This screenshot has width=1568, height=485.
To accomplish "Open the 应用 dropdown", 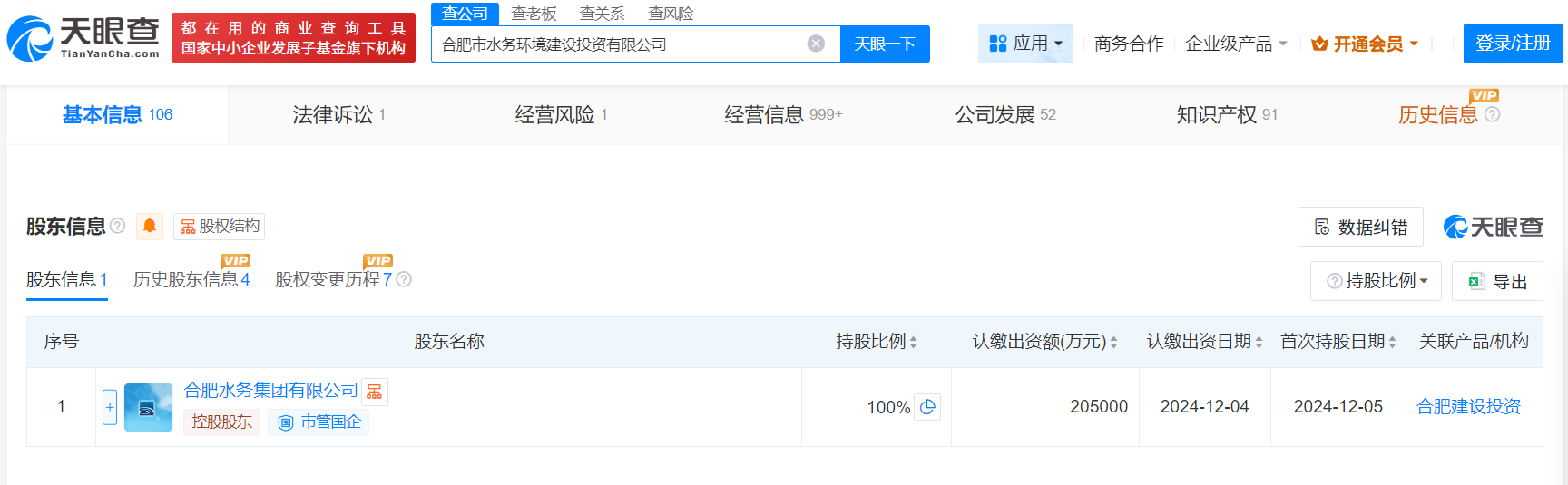I will coord(1025,44).
